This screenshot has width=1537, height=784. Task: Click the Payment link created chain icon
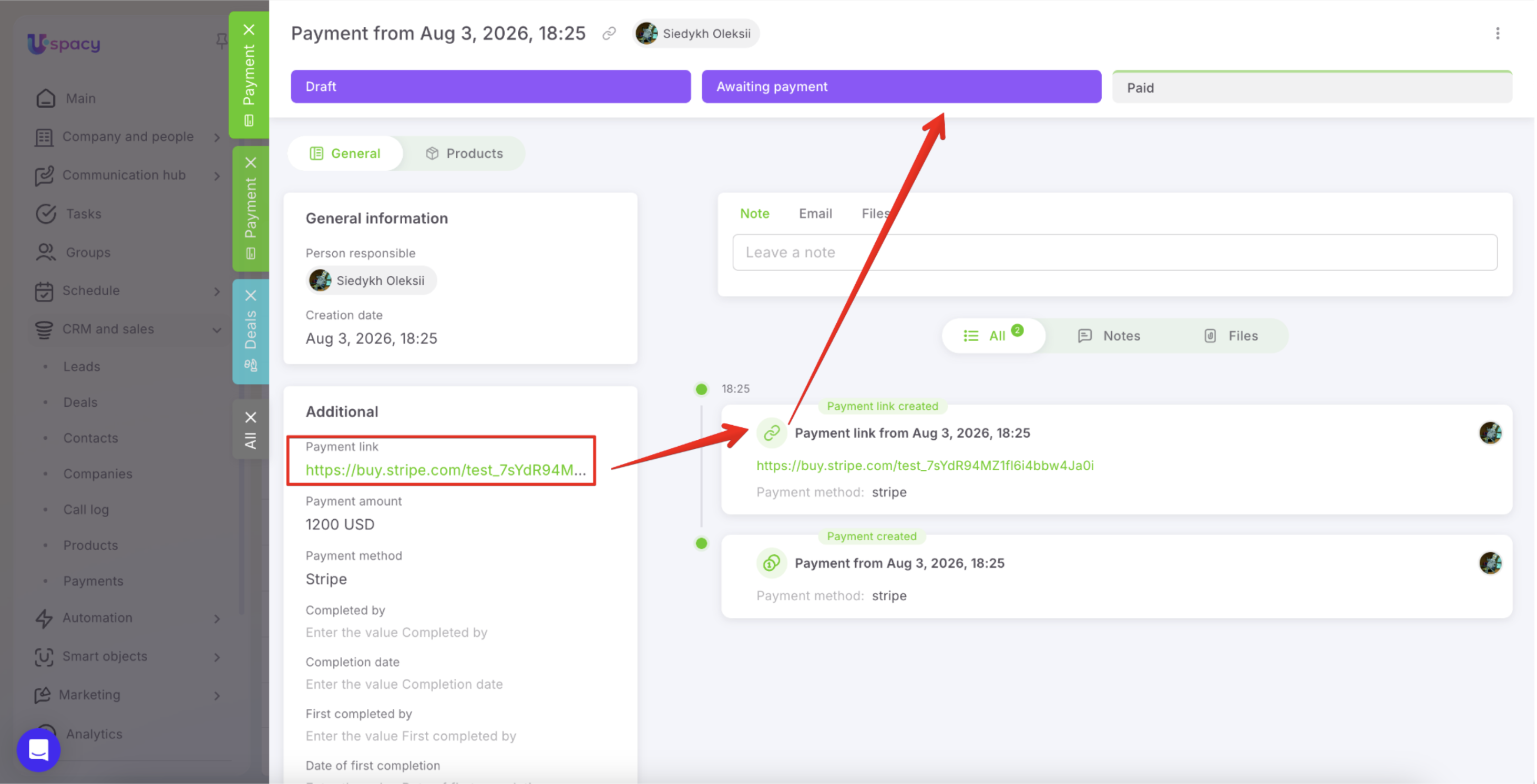coord(772,432)
